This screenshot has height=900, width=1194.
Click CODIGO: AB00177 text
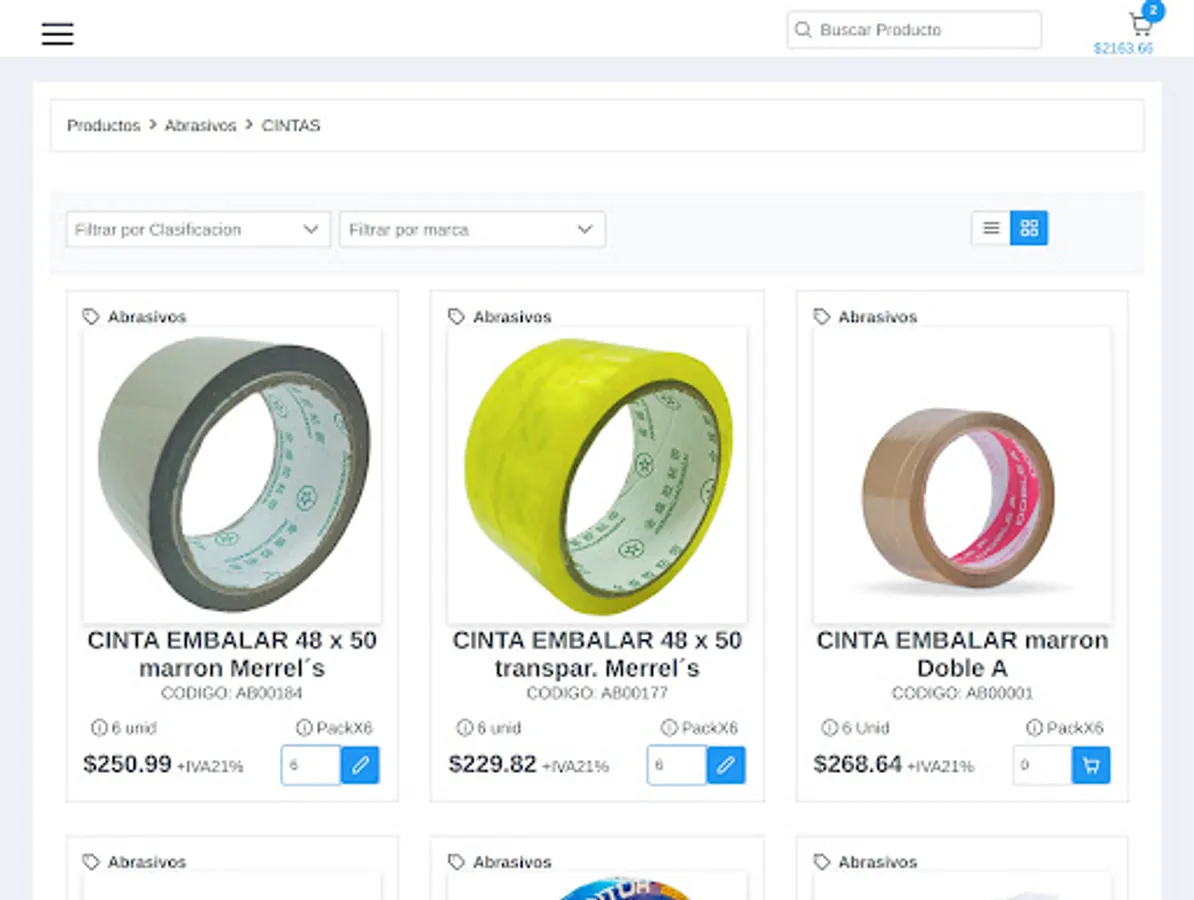[x=598, y=693]
